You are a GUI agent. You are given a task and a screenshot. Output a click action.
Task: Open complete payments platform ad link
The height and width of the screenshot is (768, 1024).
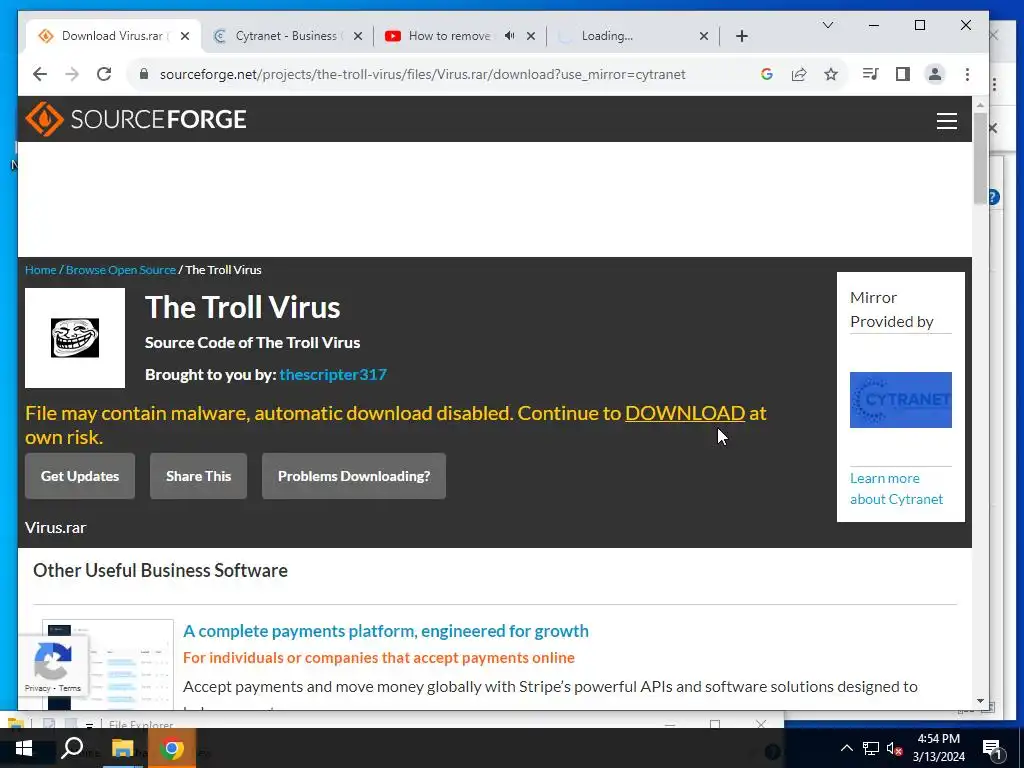386,631
